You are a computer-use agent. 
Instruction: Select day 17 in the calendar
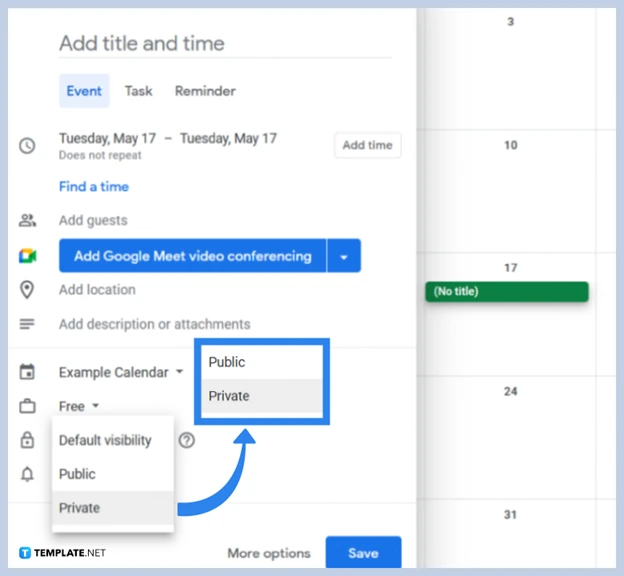[511, 267]
